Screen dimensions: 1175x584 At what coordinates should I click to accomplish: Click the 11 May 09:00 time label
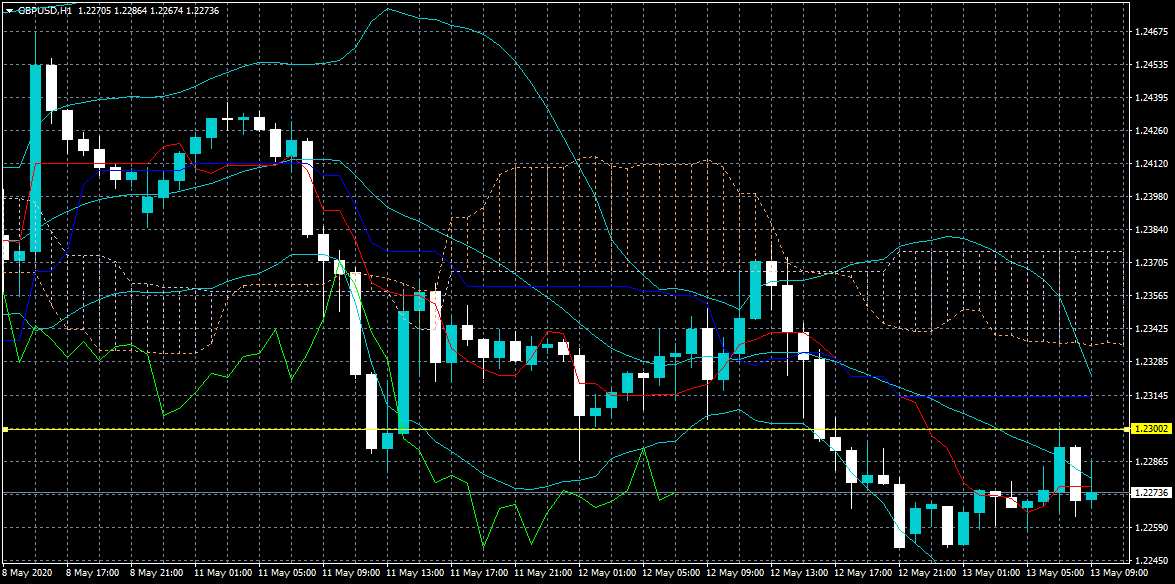(351, 573)
